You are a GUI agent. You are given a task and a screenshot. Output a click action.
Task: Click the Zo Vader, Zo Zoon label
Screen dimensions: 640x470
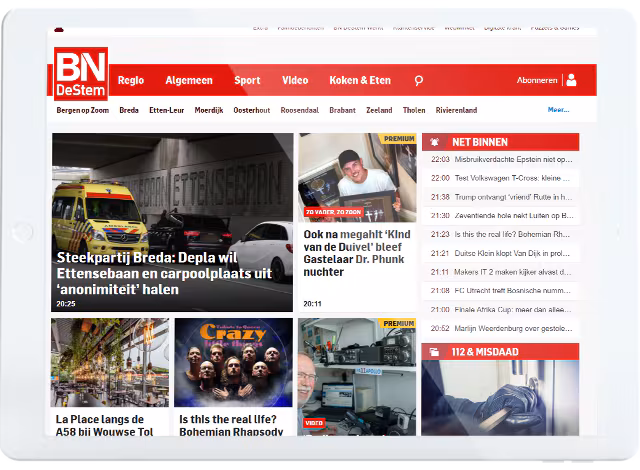[x=333, y=213]
